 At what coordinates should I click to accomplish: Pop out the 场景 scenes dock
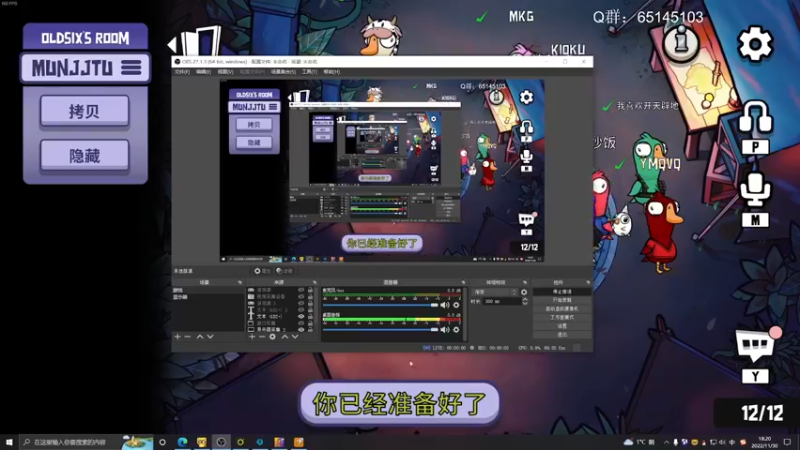pyautogui.click(x=240, y=282)
